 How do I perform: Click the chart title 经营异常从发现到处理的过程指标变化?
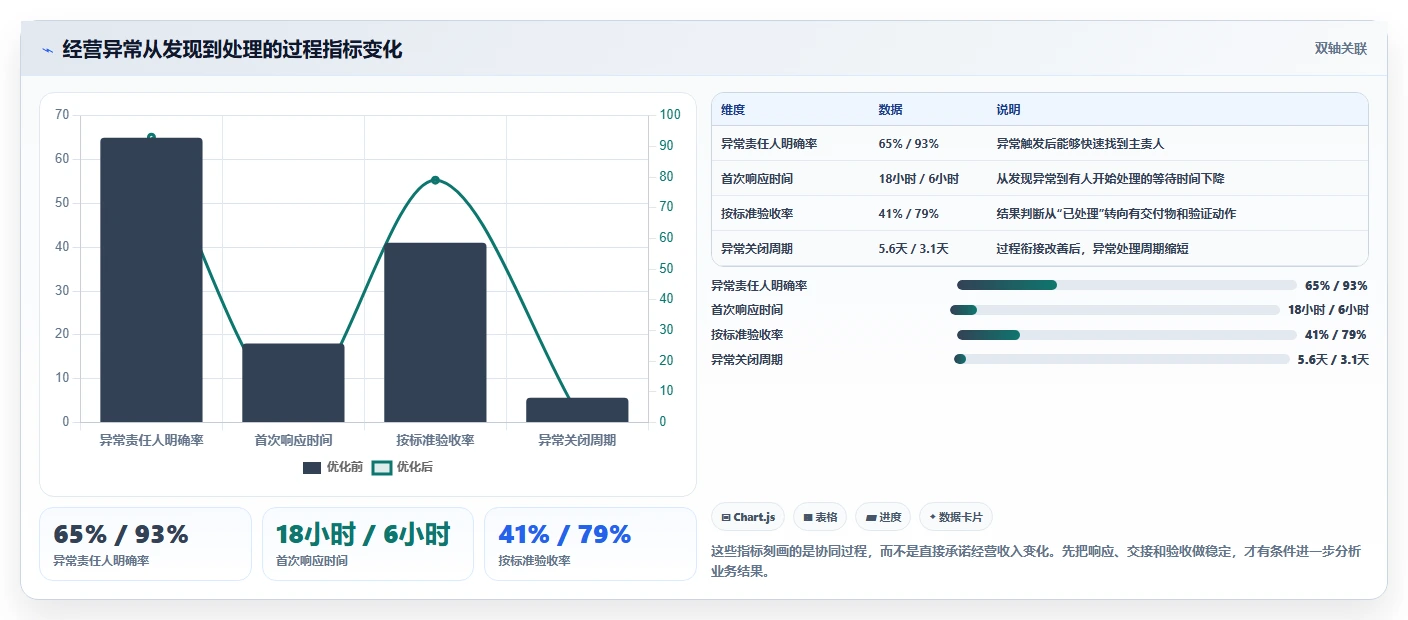click(x=232, y=50)
